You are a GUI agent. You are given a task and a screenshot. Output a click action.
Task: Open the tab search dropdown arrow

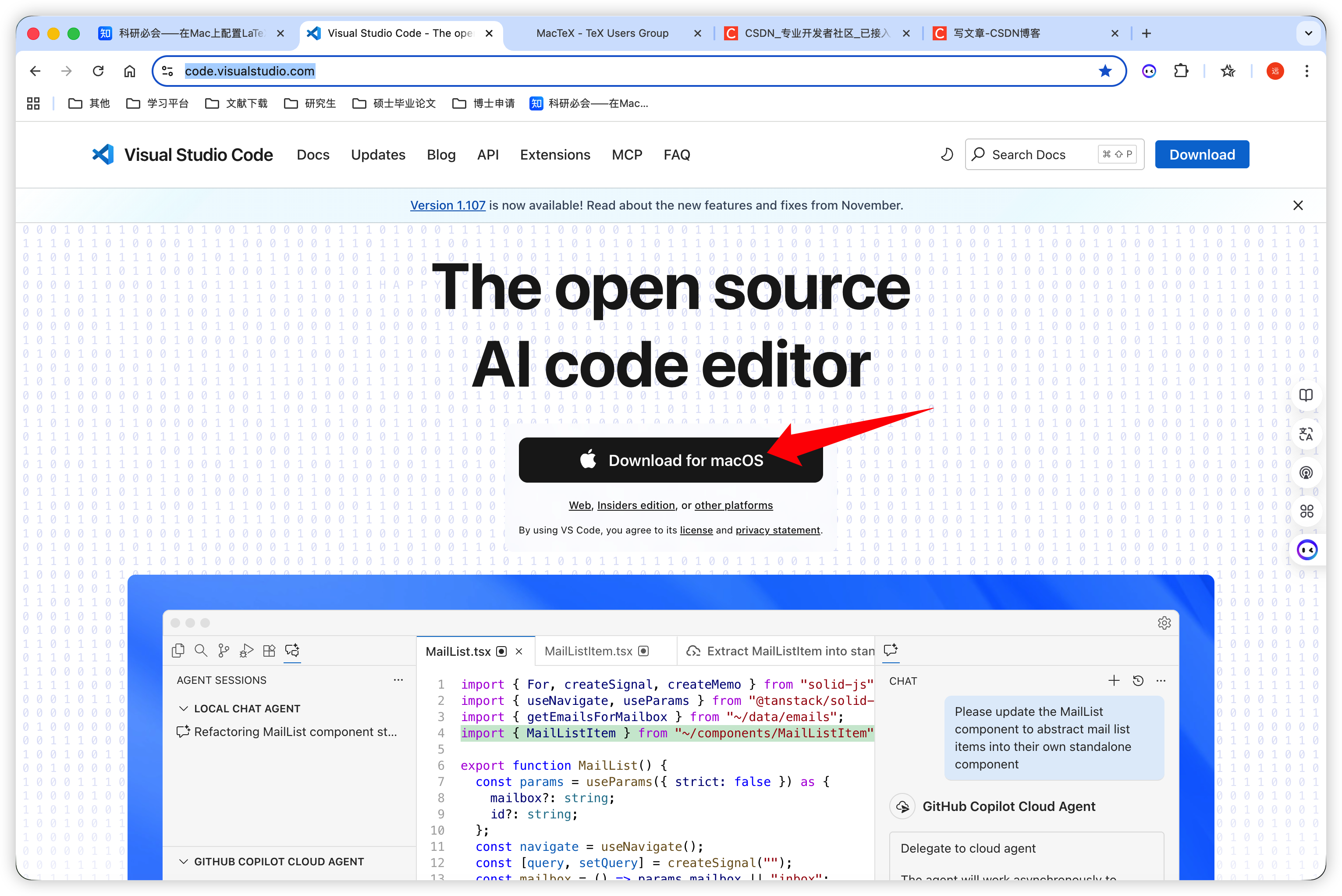[1308, 33]
